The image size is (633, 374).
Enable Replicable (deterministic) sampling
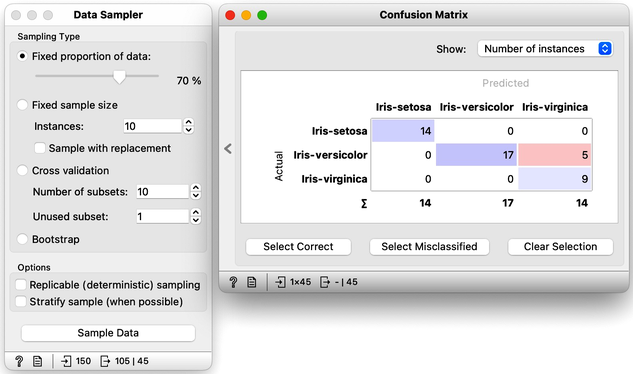[x=21, y=285]
